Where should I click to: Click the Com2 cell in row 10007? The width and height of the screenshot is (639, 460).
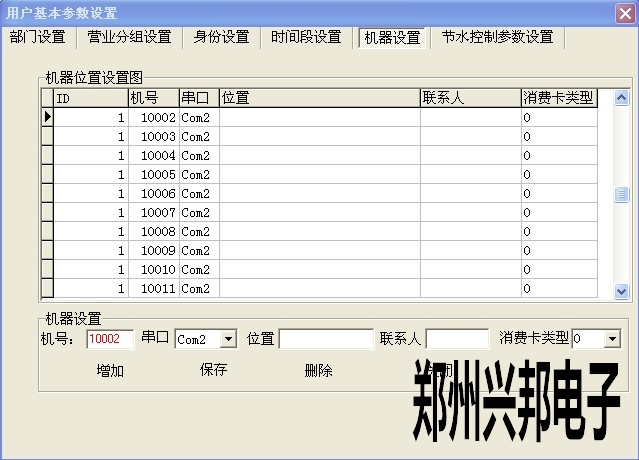pyautogui.click(x=199, y=213)
